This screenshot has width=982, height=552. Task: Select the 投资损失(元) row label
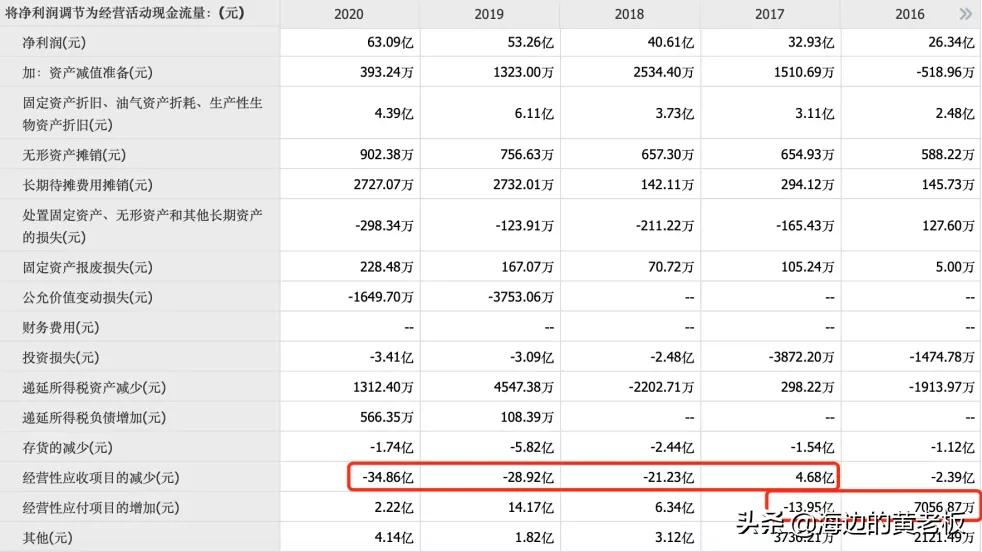61,357
